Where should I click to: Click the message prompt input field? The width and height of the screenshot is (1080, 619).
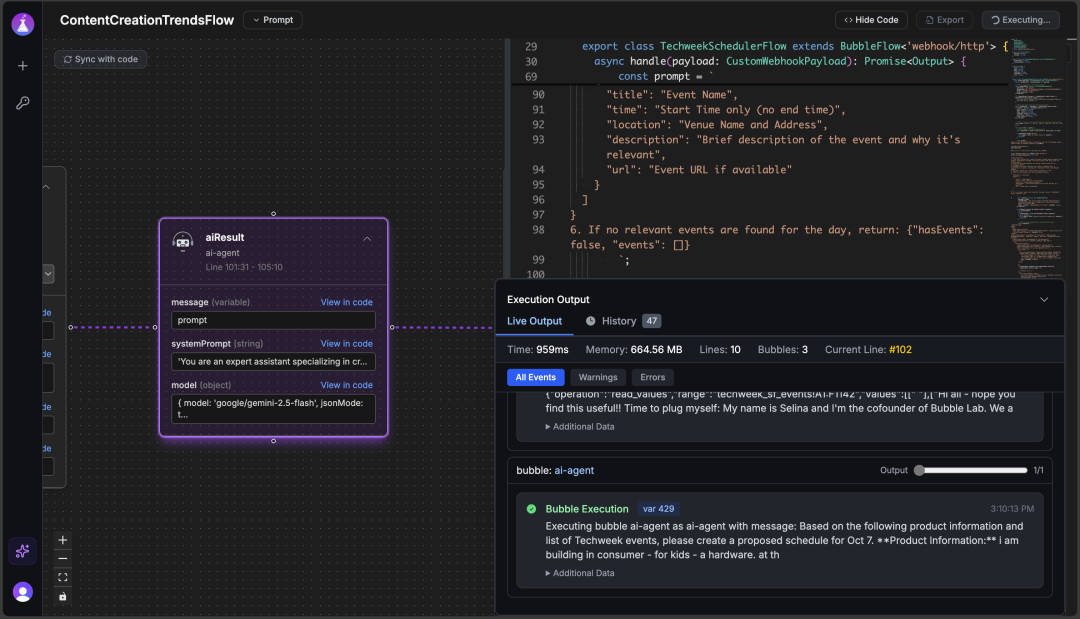(273, 320)
